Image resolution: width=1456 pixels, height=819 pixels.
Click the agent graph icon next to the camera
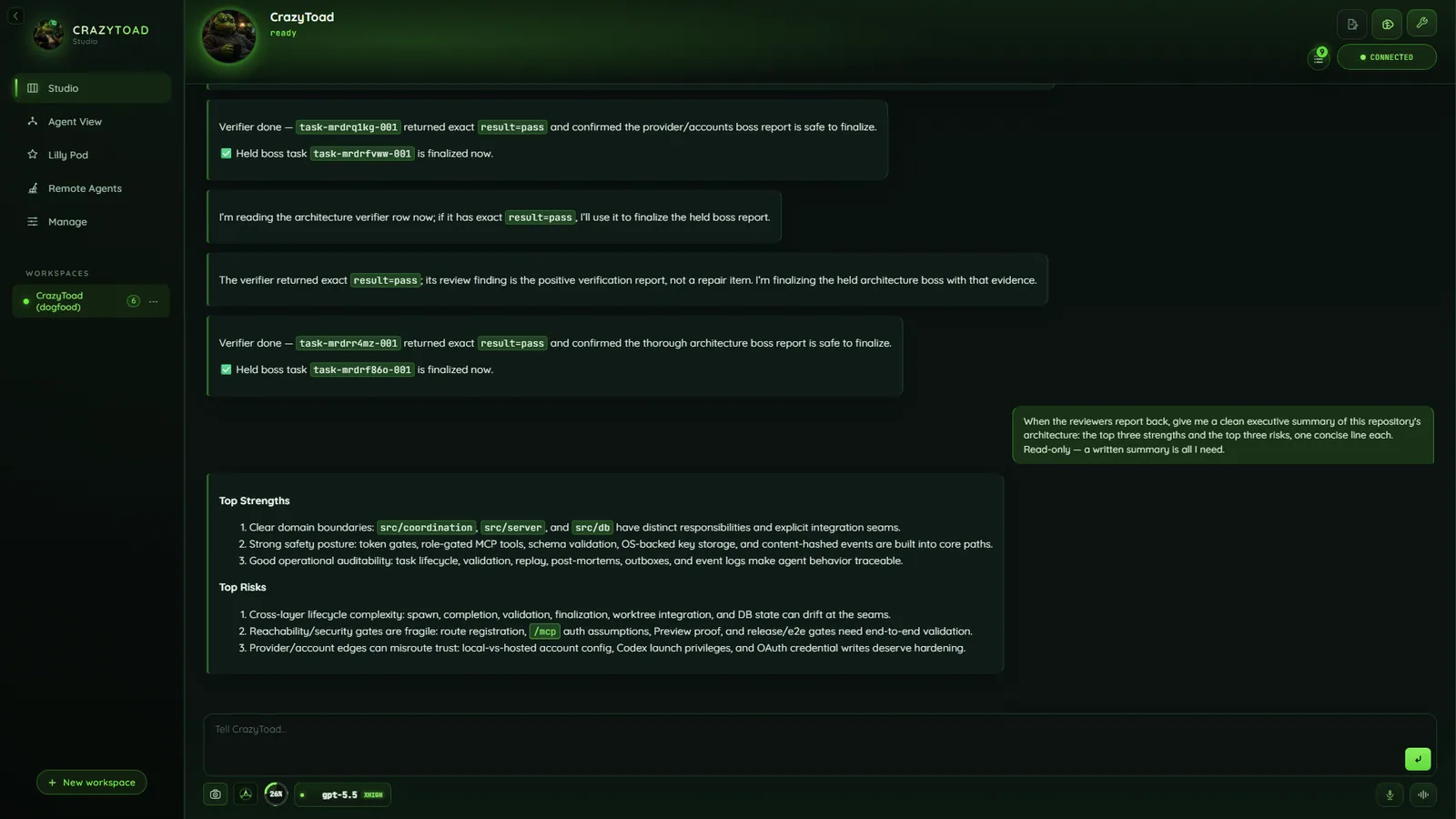[x=246, y=794]
